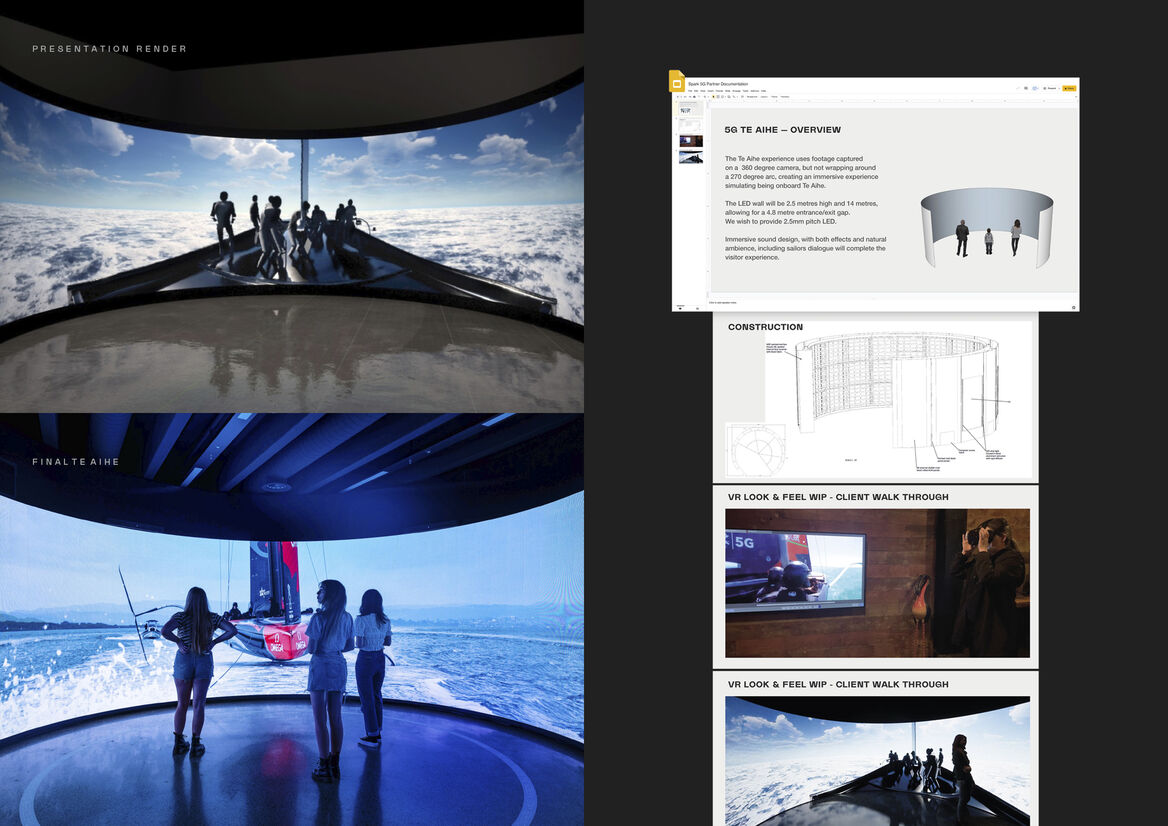Click the Meet video call icon

(1034, 88)
